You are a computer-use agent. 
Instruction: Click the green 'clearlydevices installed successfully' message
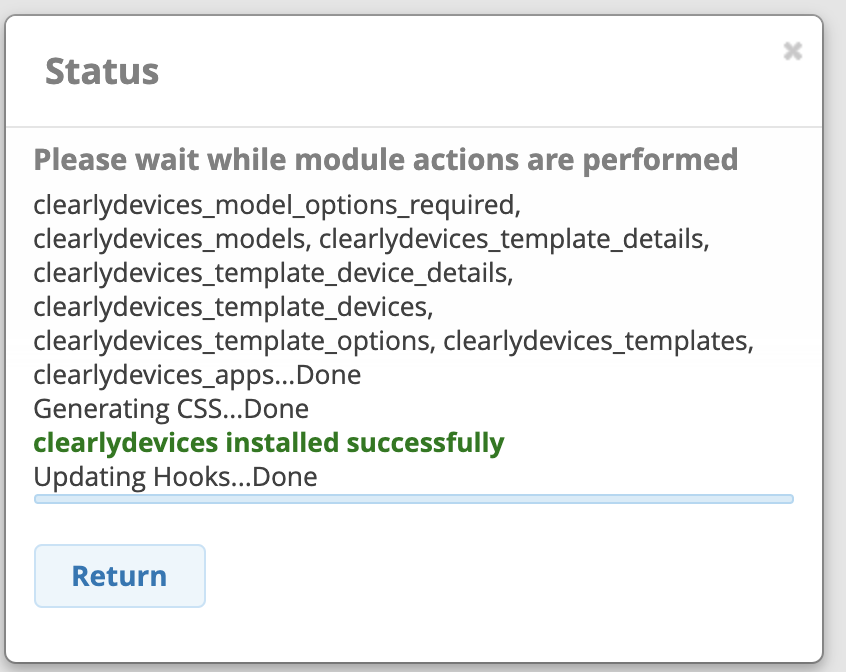coord(269,443)
